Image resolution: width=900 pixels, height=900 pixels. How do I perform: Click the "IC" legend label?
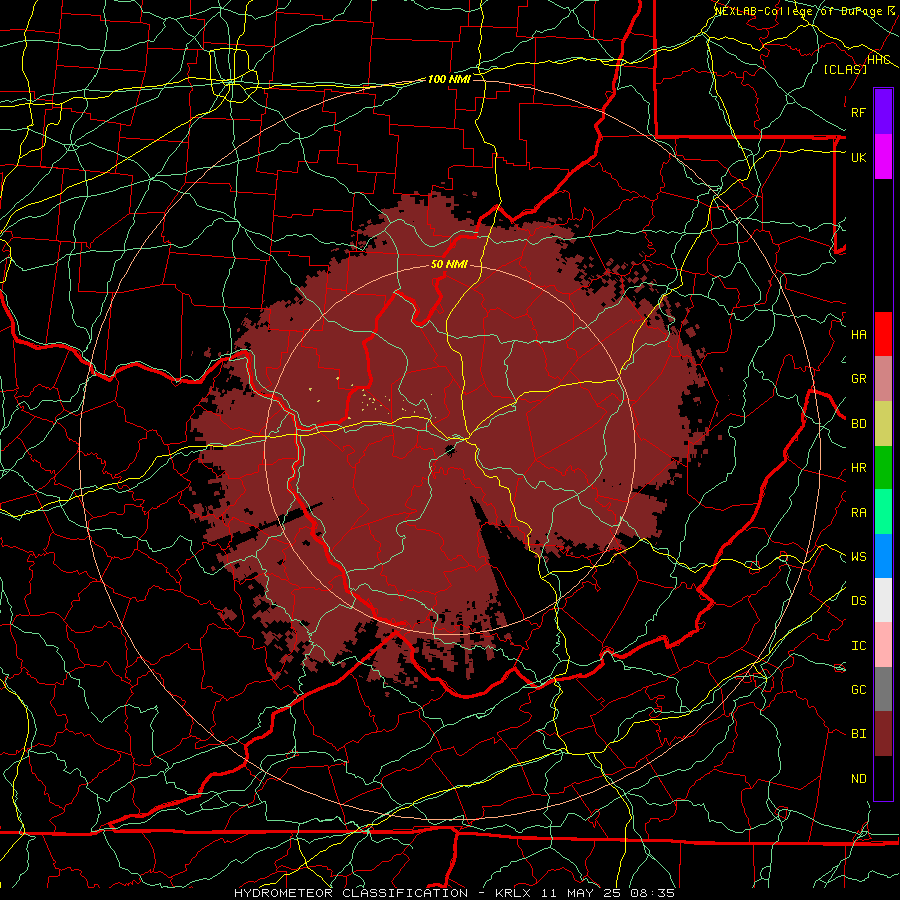[x=858, y=646]
